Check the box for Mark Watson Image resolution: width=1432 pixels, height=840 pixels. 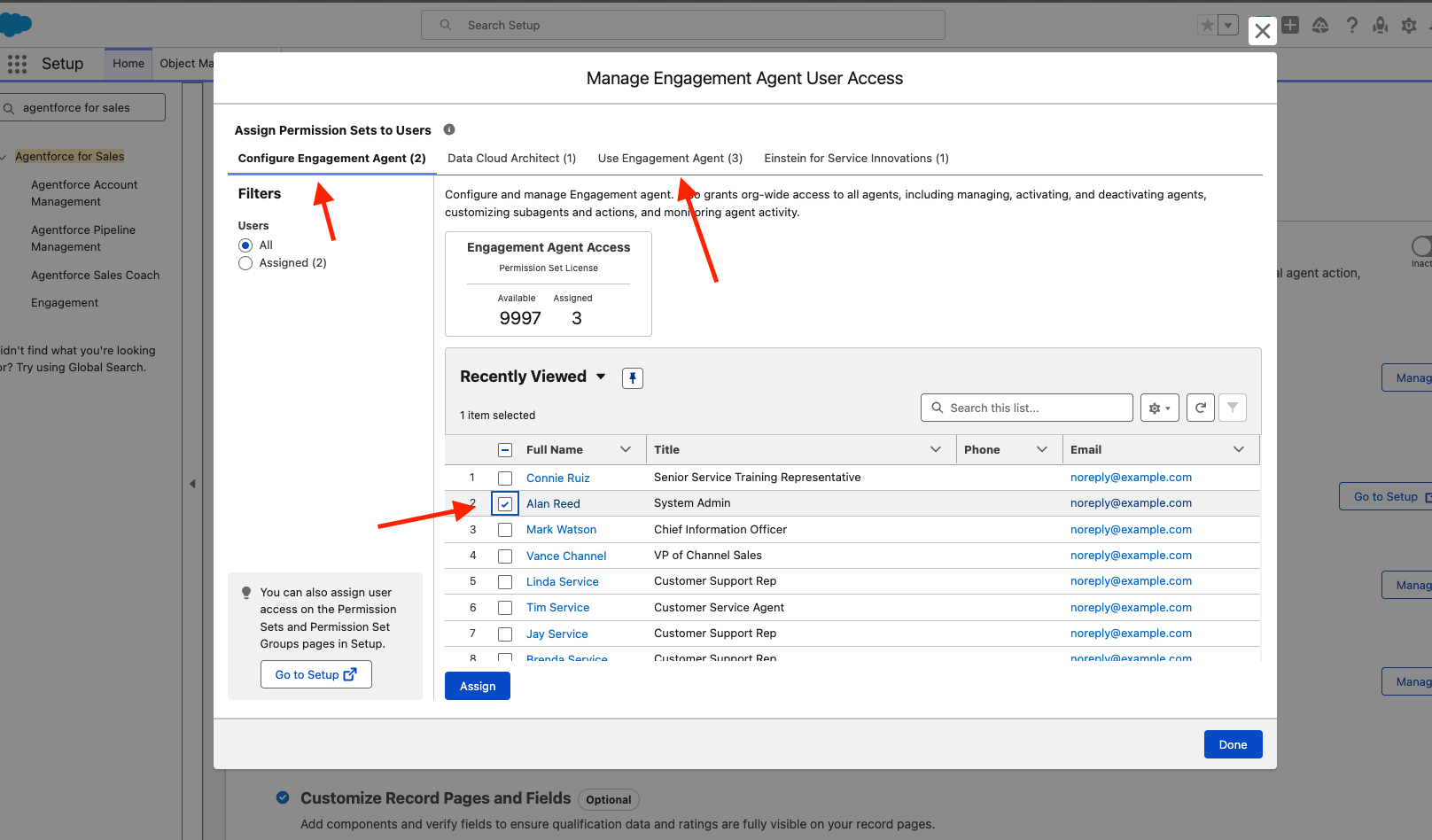505,530
